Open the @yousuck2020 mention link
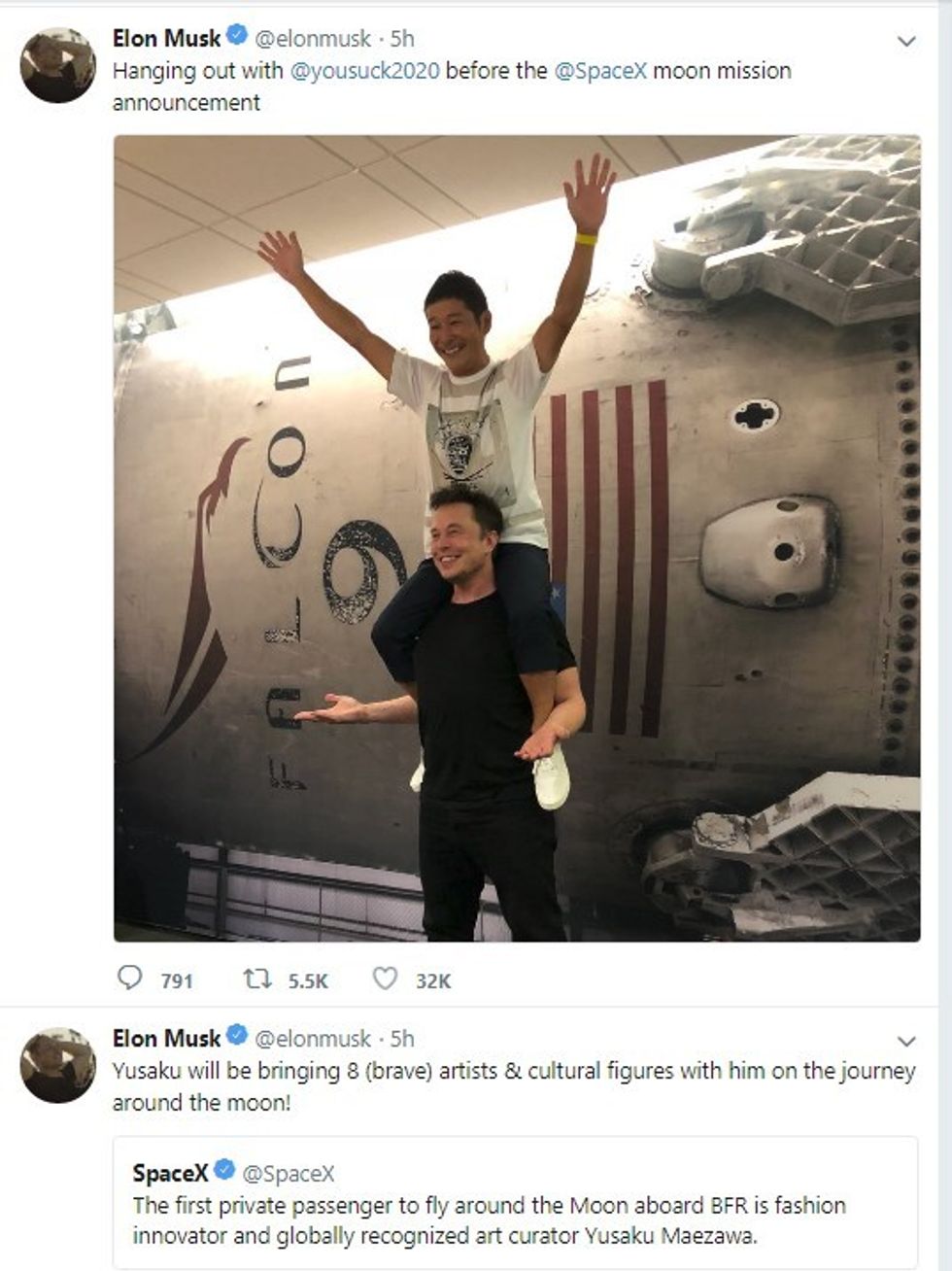This screenshot has width=952, height=1271. [364, 71]
